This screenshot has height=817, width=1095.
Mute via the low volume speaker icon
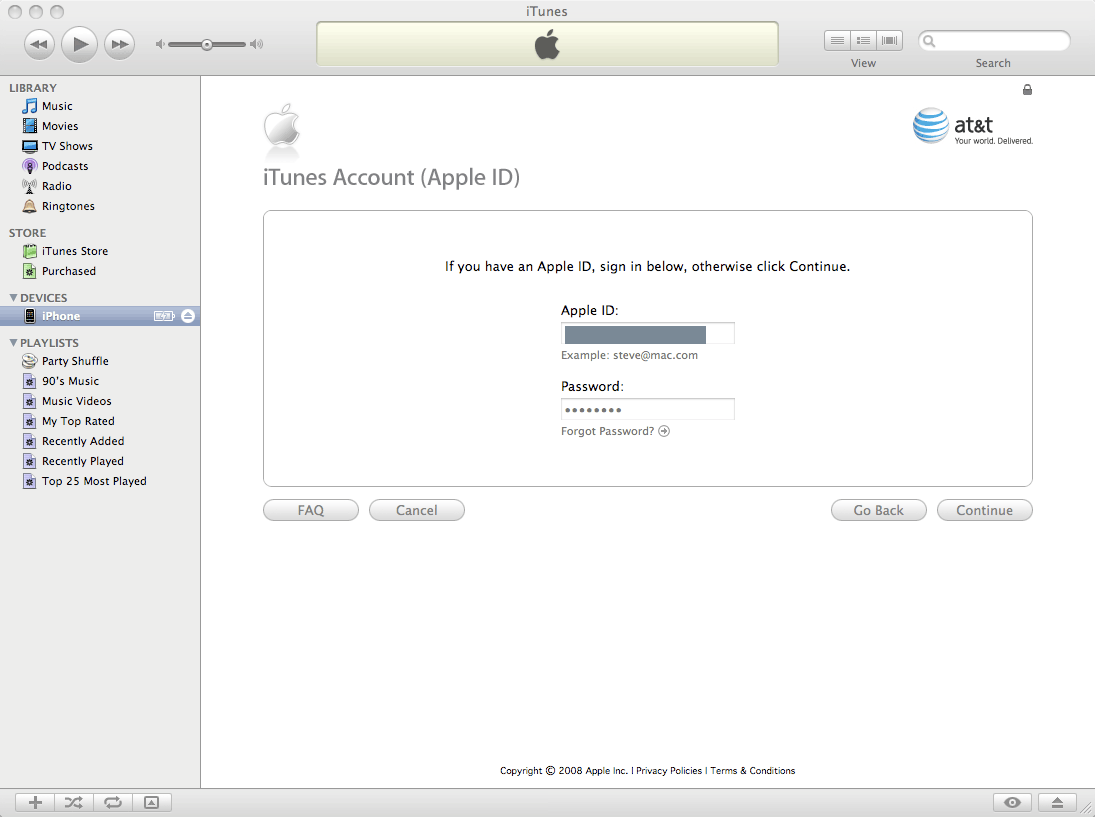pos(160,44)
